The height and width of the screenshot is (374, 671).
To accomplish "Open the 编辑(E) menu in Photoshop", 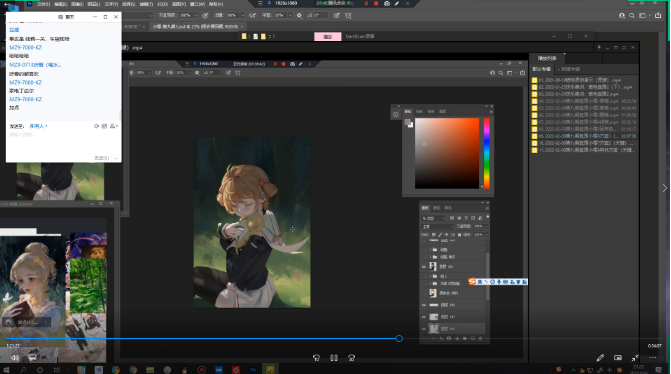I will [60, 4].
